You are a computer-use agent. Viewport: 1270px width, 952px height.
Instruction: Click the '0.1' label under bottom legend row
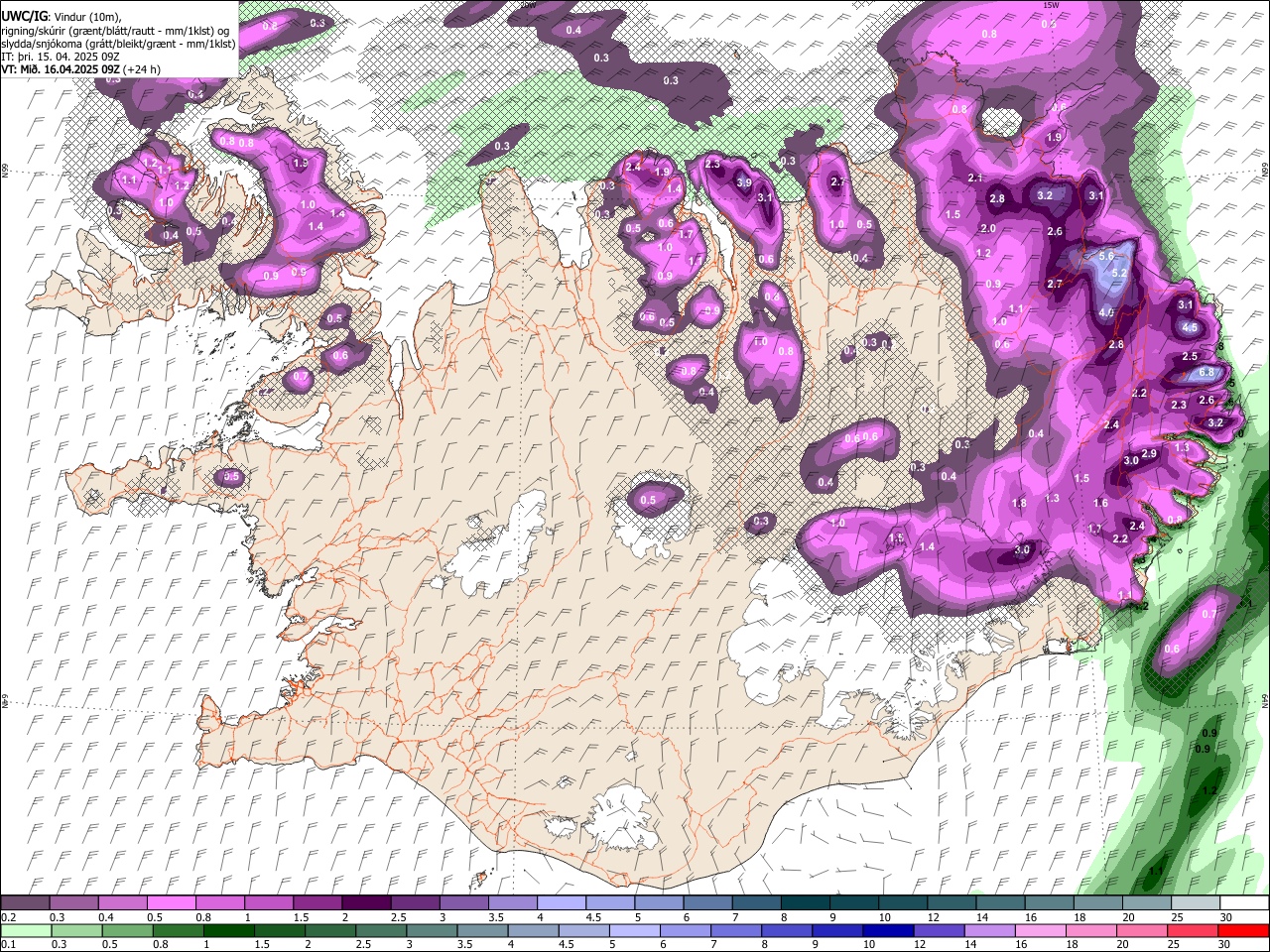[9, 945]
